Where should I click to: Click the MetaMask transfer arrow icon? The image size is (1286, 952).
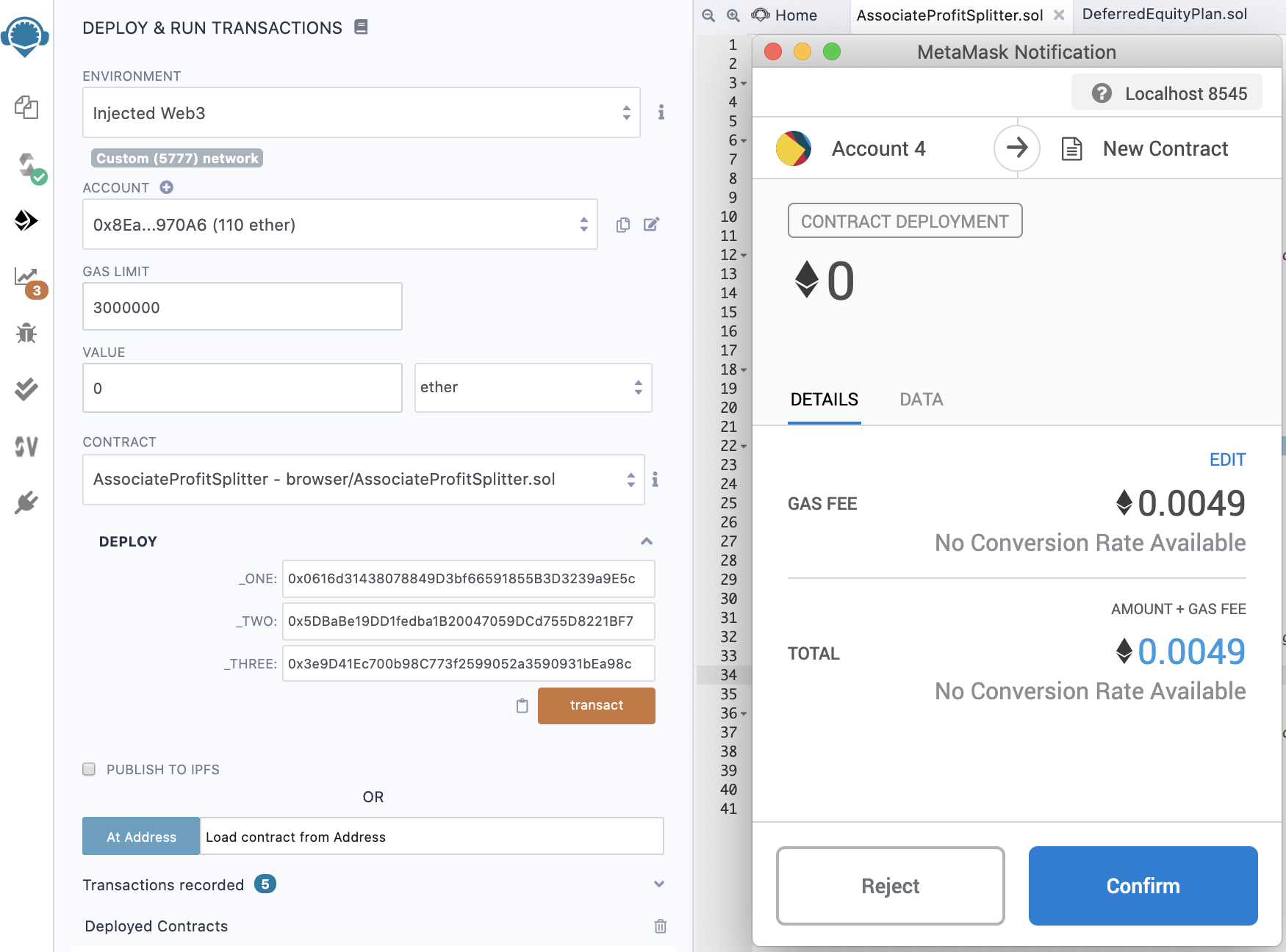click(1017, 148)
